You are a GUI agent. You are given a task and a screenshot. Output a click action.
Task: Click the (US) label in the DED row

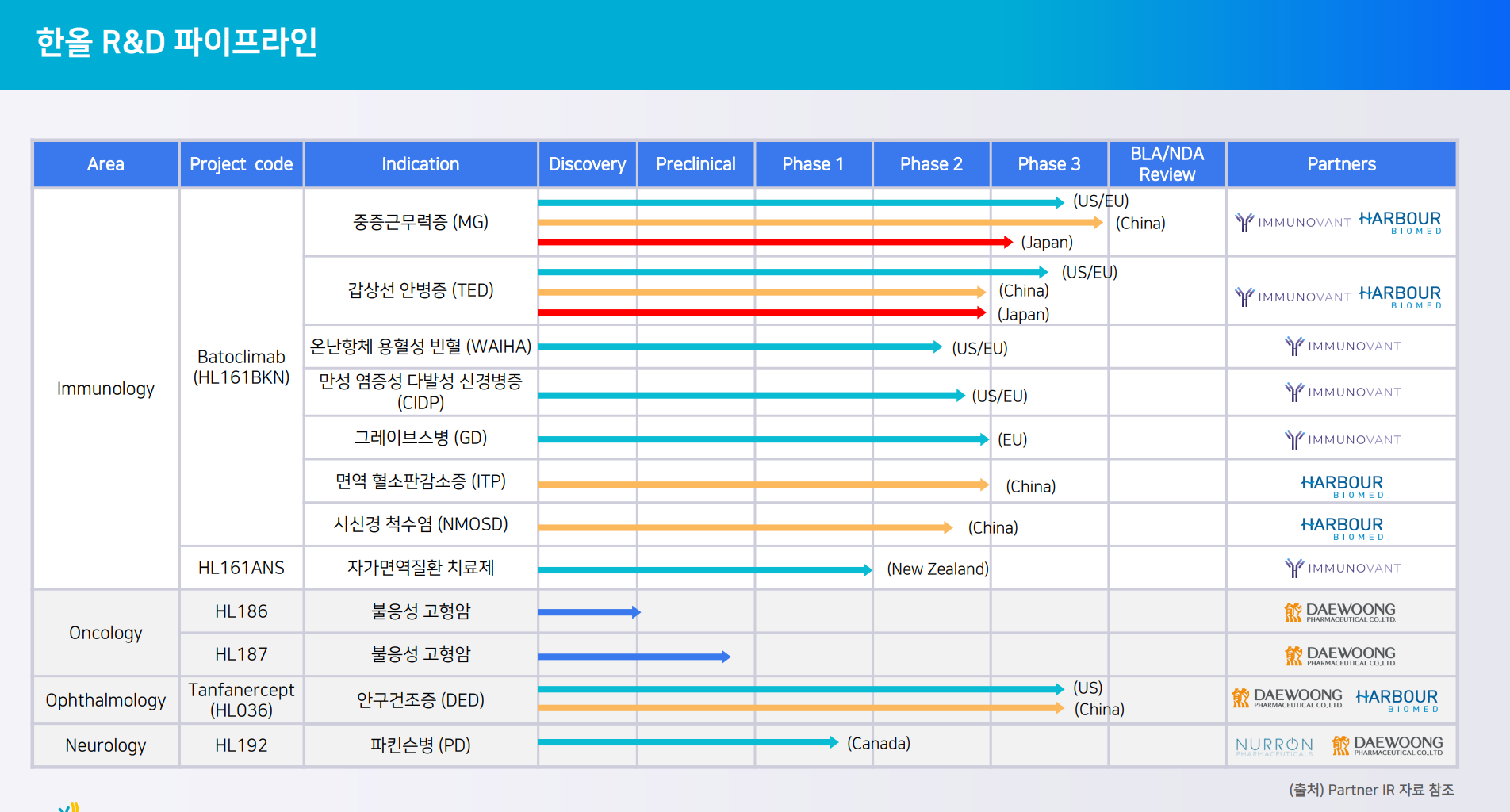(x=1088, y=688)
